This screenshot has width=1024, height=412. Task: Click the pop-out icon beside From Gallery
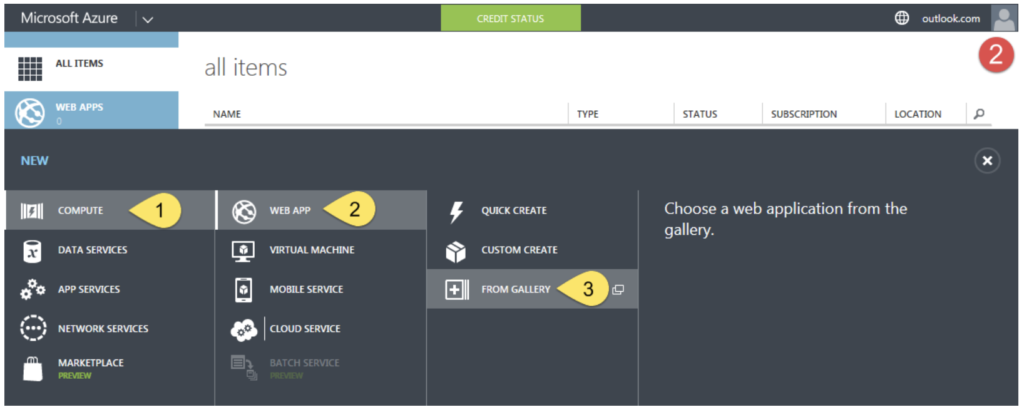(618, 290)
